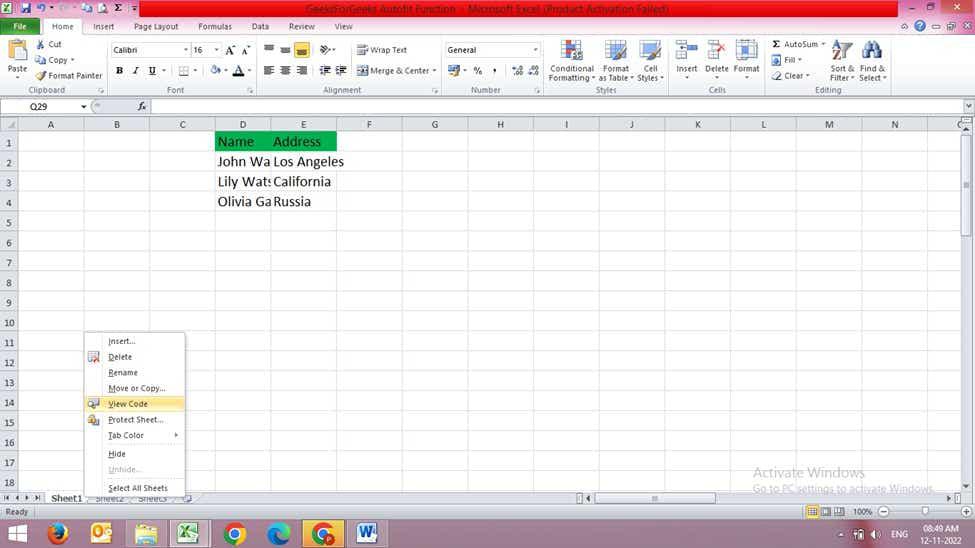Switch to Page Layout view icon in status bar

pyautogui.click(x=826, y=511)
